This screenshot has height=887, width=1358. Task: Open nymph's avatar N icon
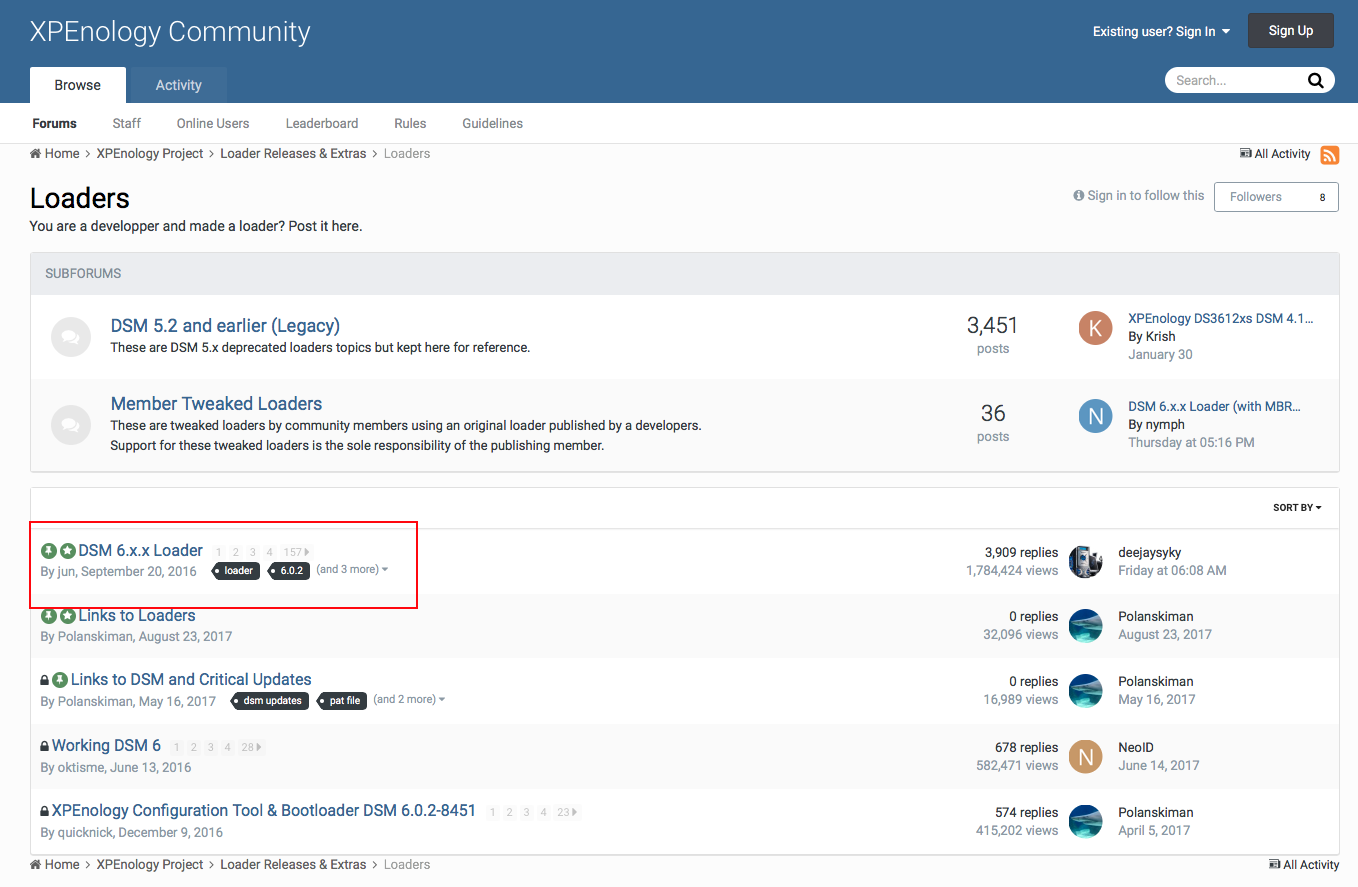(x=1096, y=416)
